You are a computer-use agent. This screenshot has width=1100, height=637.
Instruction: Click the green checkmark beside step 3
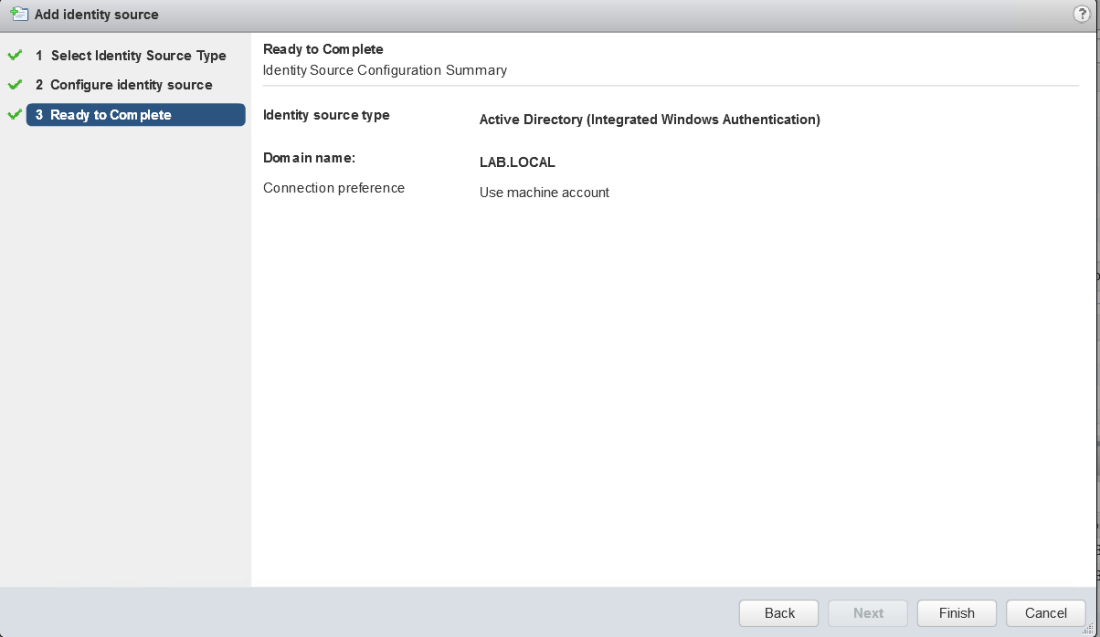point(13,115)
